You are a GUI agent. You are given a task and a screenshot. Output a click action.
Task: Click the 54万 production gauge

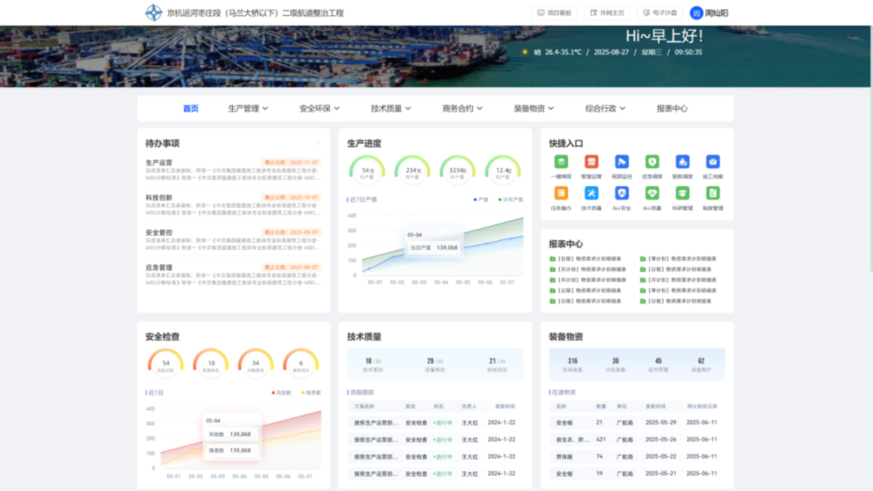(367, 169)
